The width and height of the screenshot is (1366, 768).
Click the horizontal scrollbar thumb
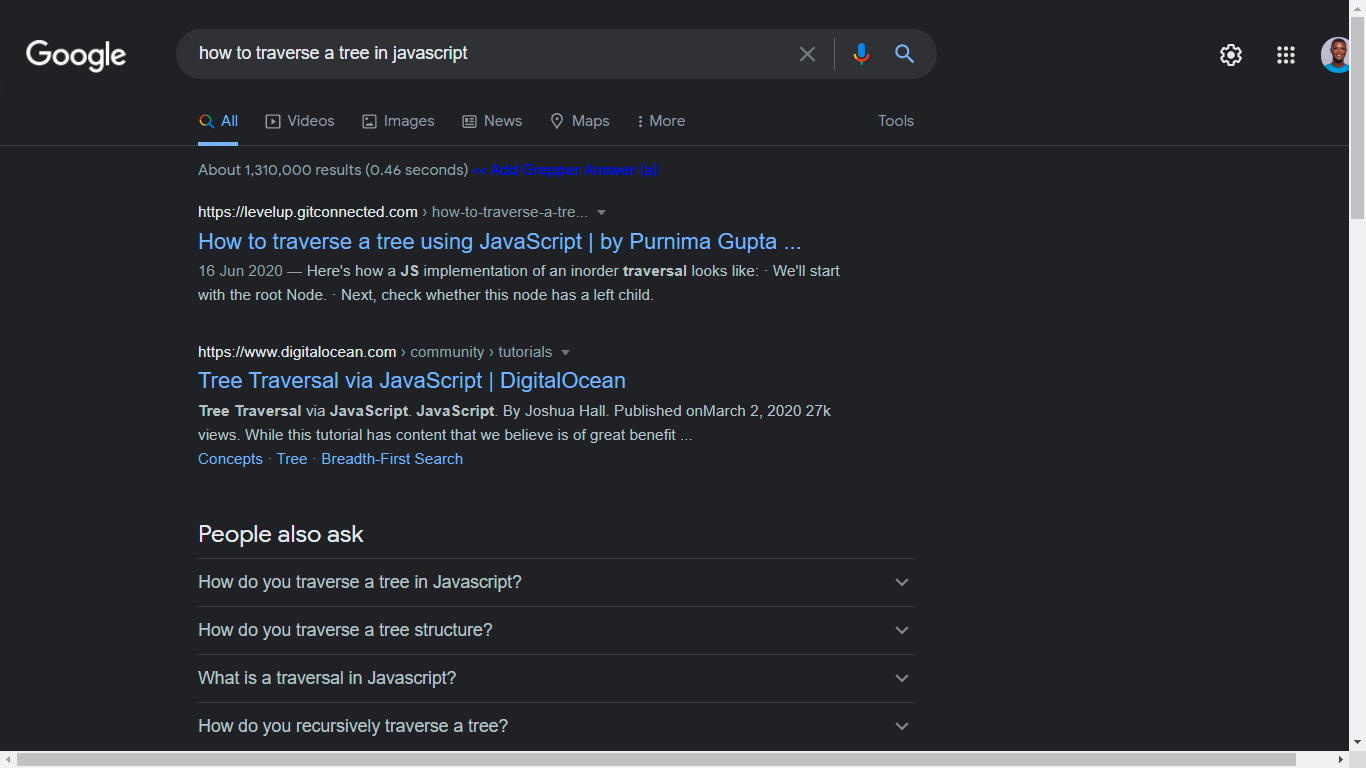656,760
